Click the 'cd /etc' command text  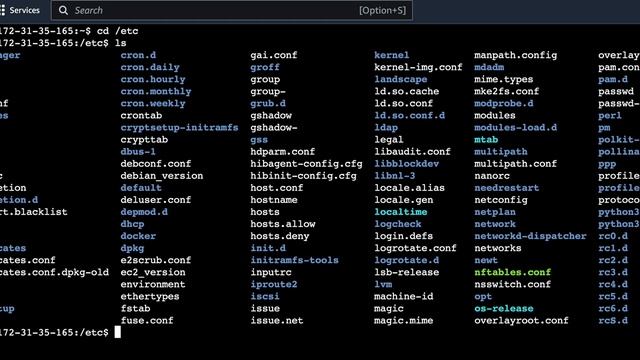click(118, 31)
